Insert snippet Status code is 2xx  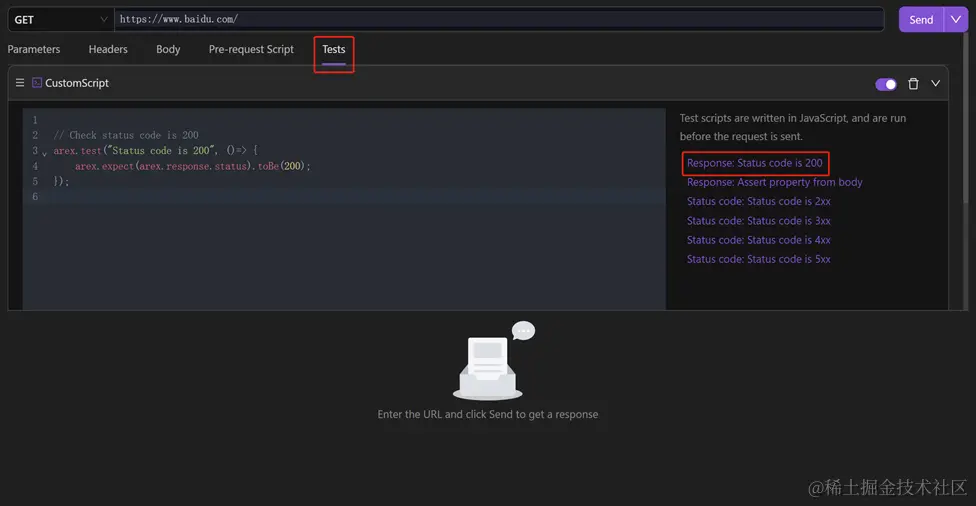[x=758, y=201]
